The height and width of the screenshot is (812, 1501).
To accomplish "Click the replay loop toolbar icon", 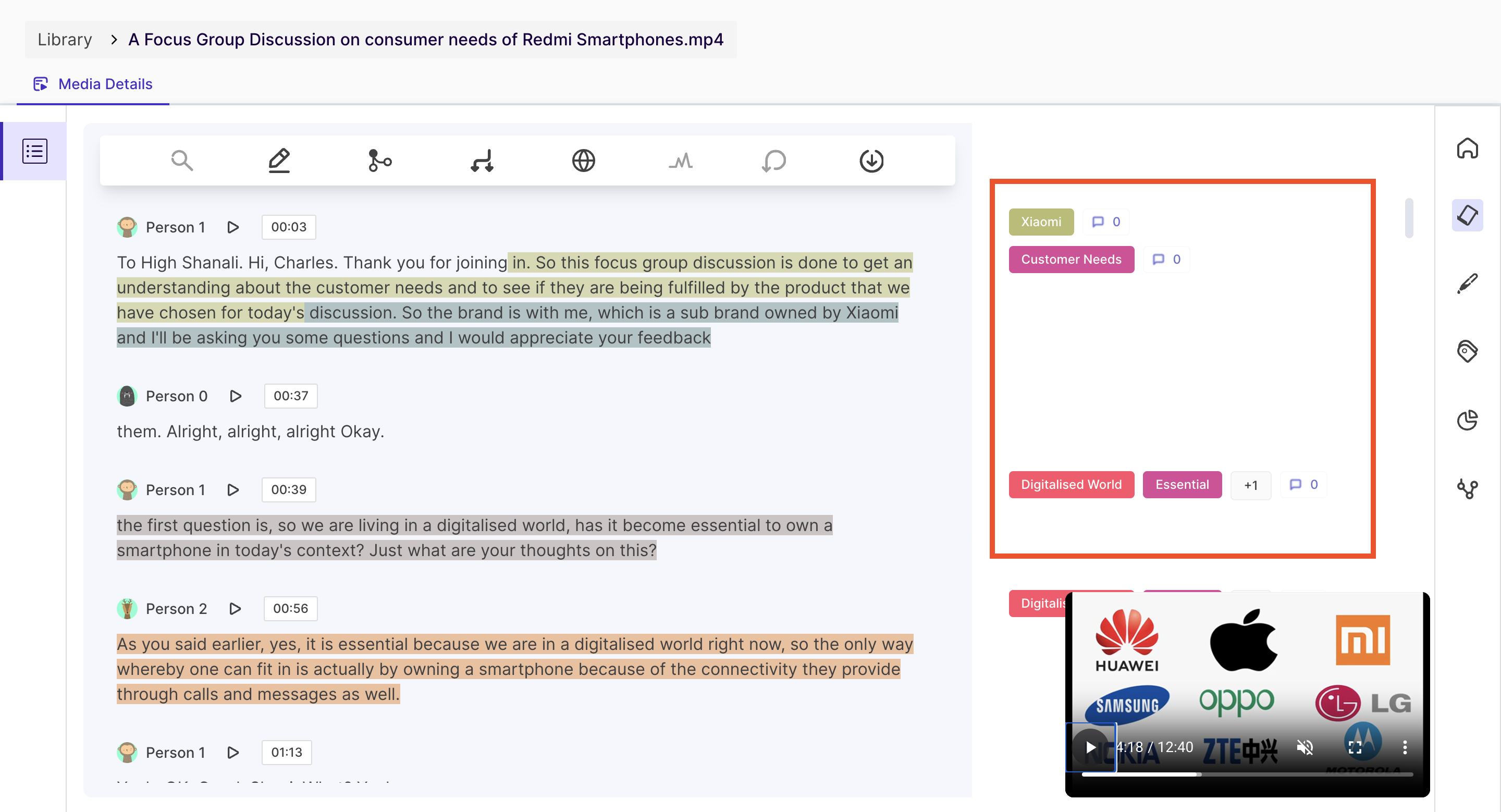I will pos(774,160).
